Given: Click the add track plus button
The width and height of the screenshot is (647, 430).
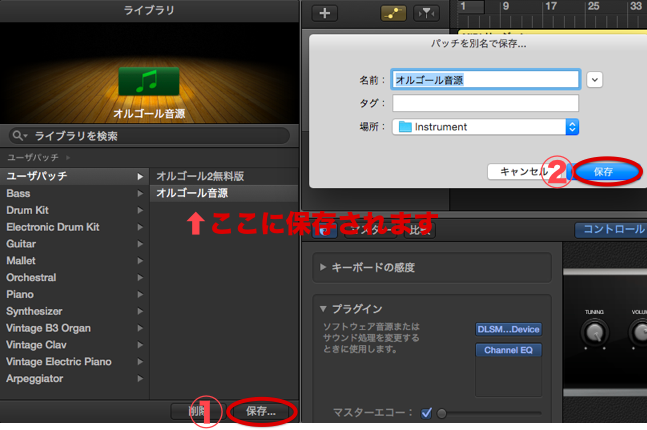Looking at the screenshot, I should pos(325,12).
